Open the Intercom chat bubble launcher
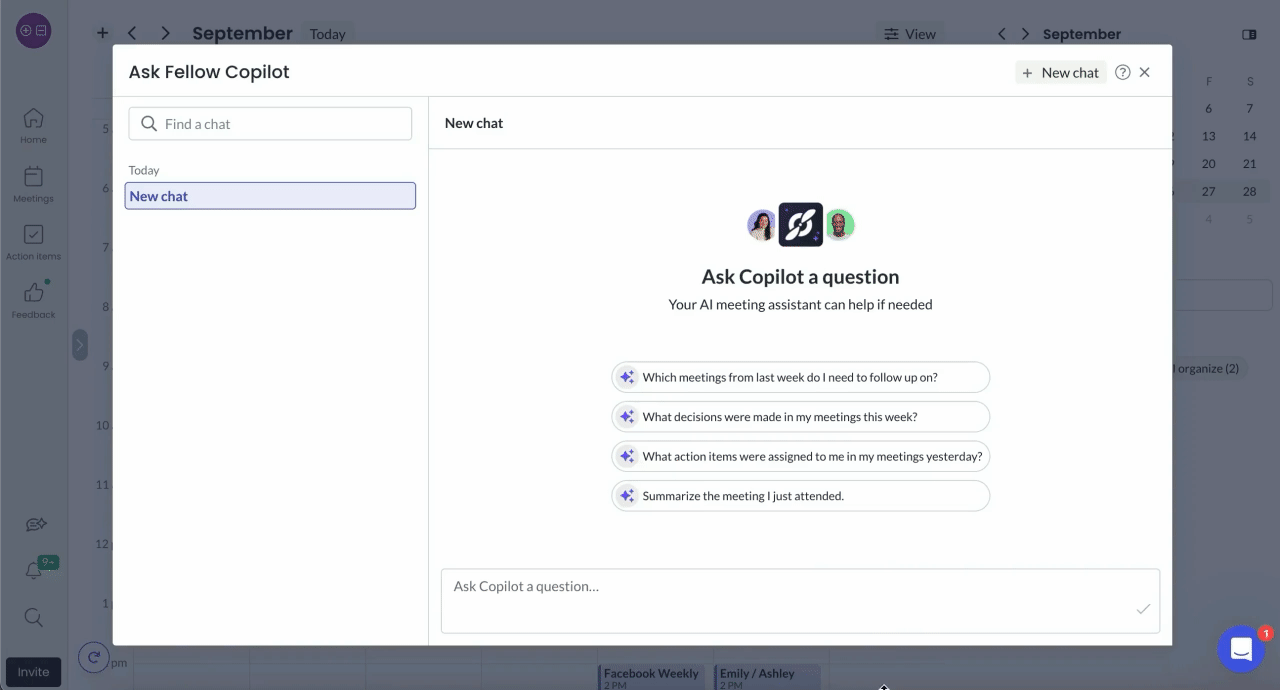Viewport: 1280px width, 690px height. tap(1241, 649)
